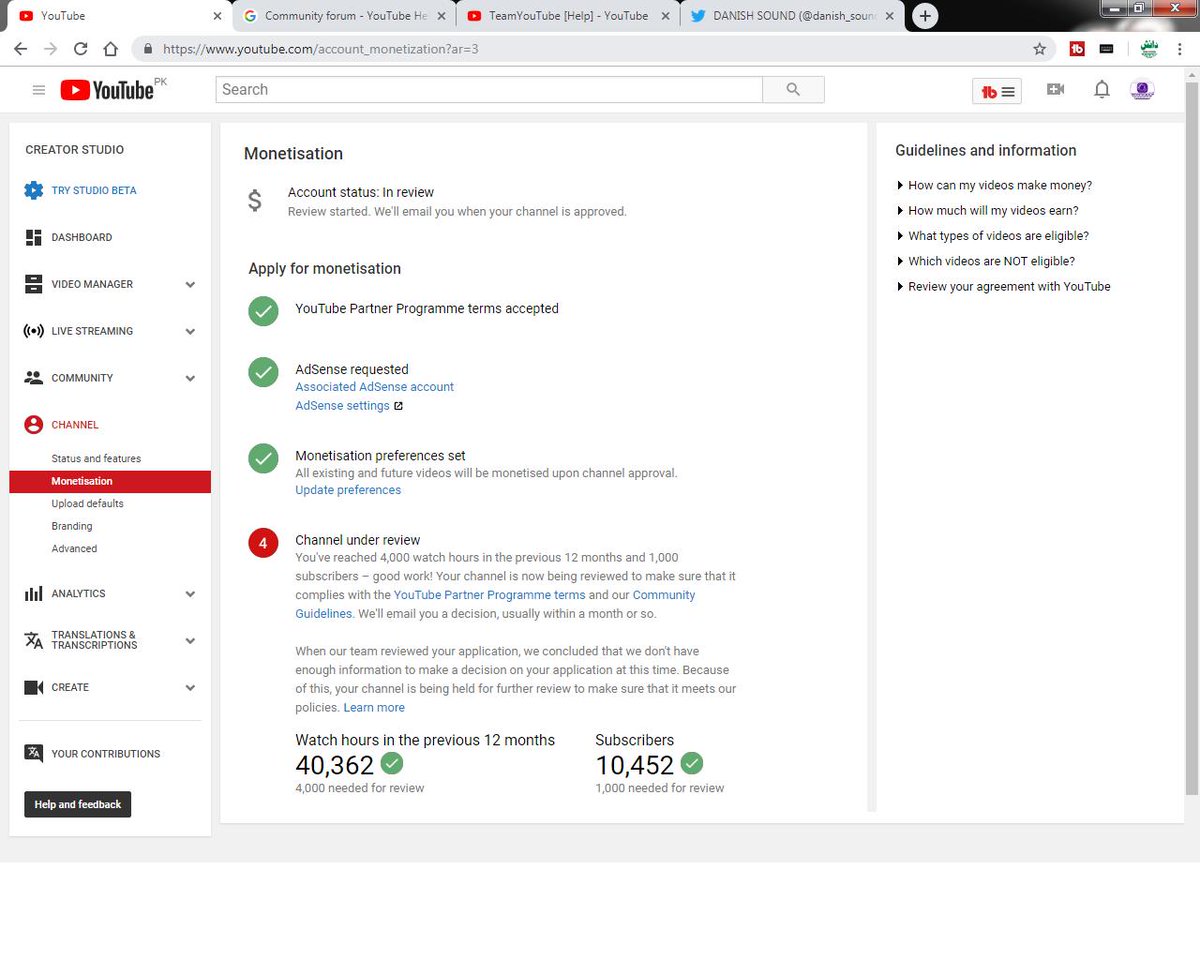Click the Analytics bar chart icon
This screenshot has height=960, width=1200.
[x=33, y=594]
